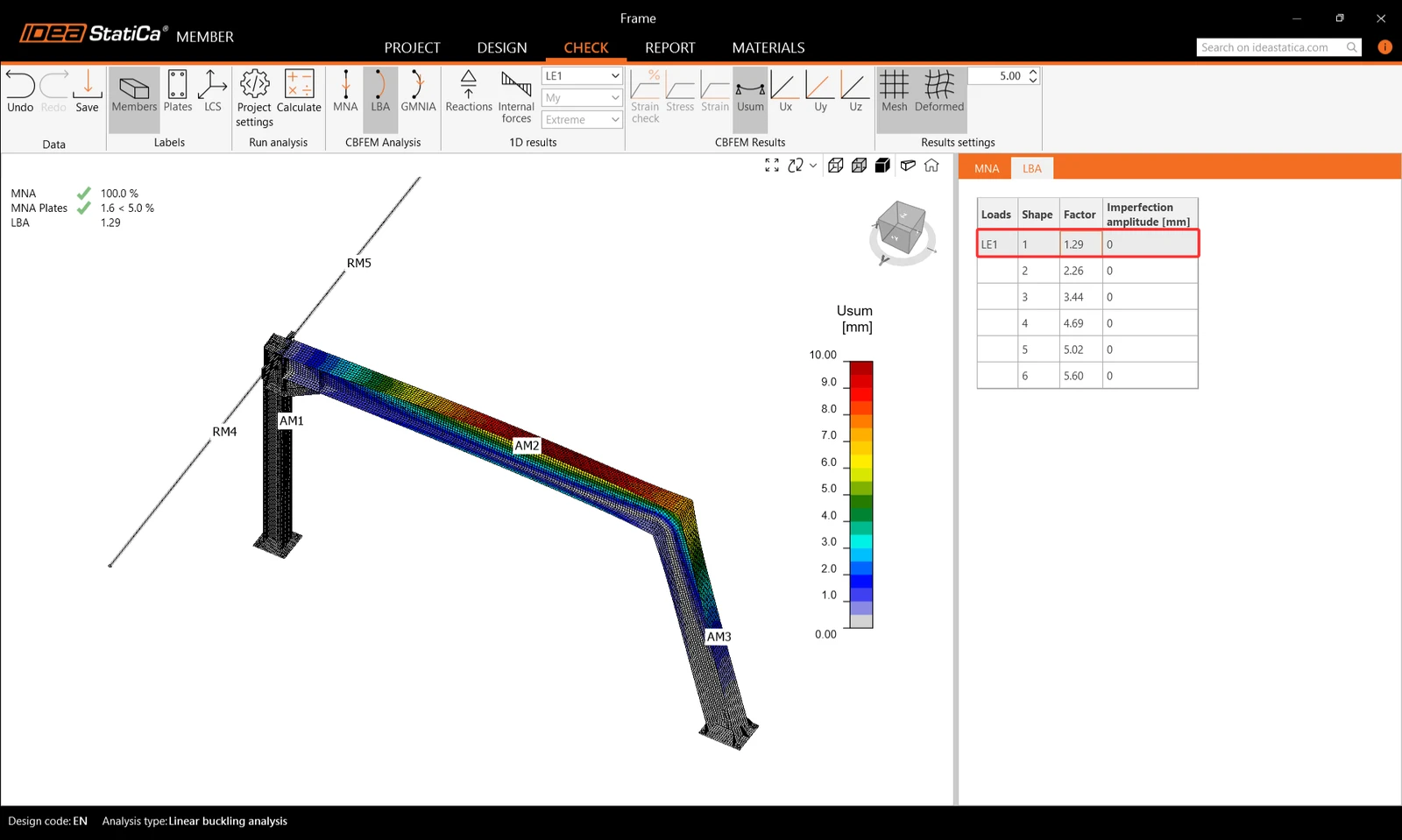Click the Factor column header

[x=1080, y=215]
